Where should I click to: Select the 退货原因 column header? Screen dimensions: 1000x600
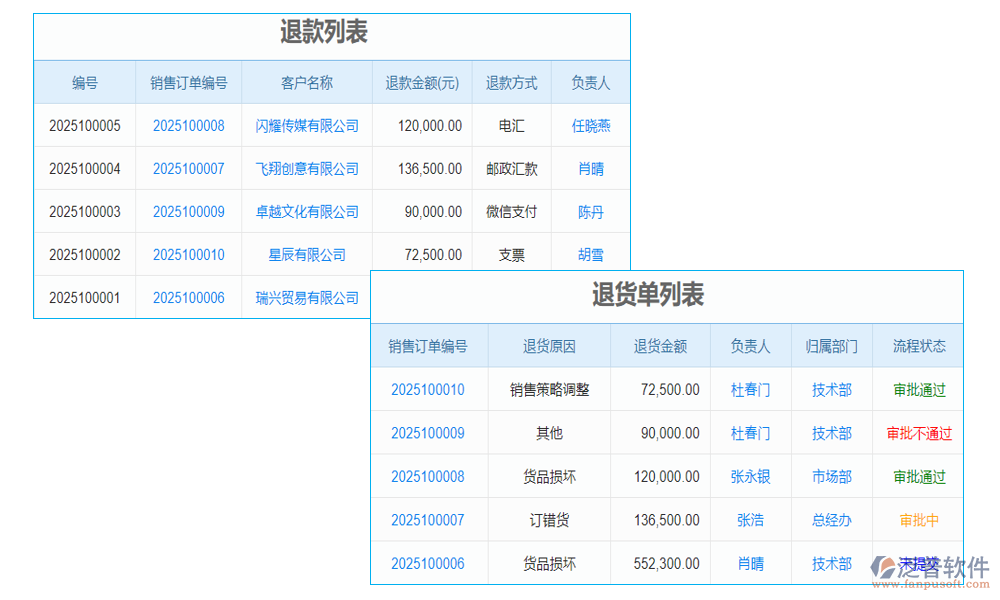pos(548,344)
